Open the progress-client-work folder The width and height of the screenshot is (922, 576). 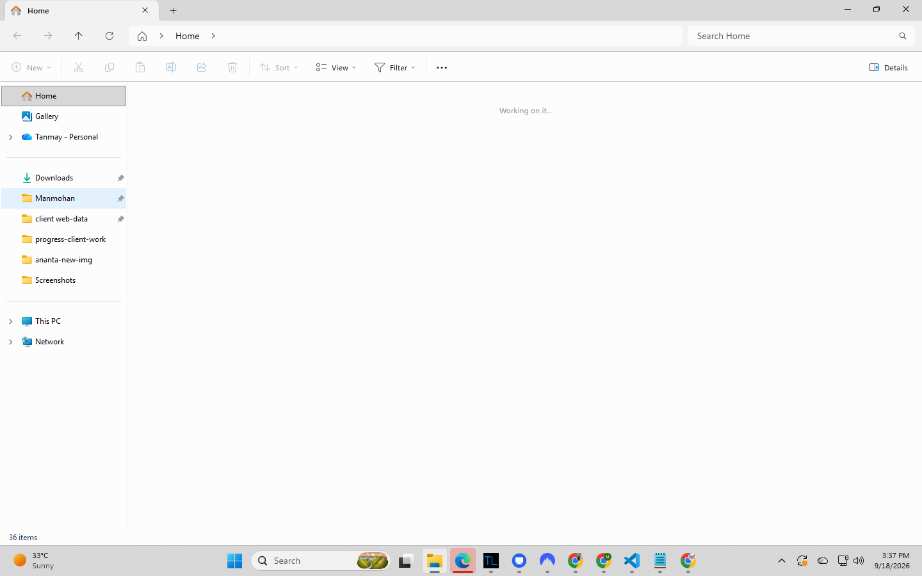(x=70, y=239)
